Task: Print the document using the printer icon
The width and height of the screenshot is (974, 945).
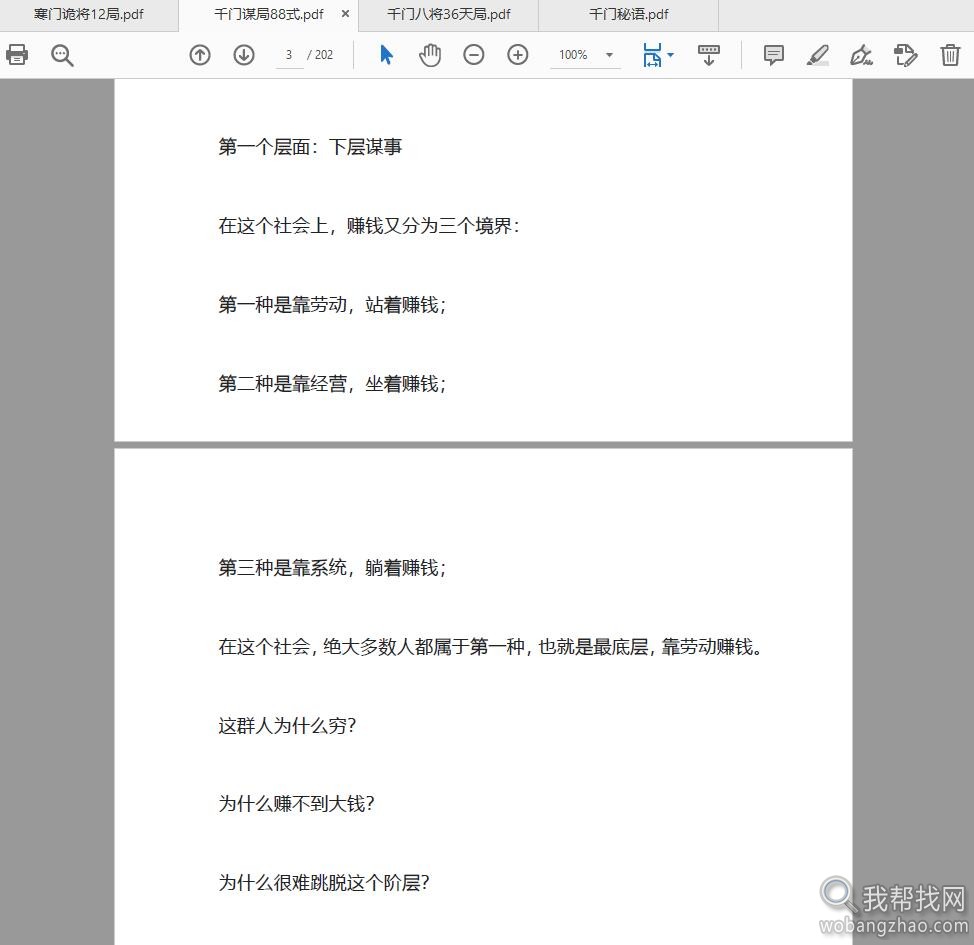Action: (x=17, y=55)
